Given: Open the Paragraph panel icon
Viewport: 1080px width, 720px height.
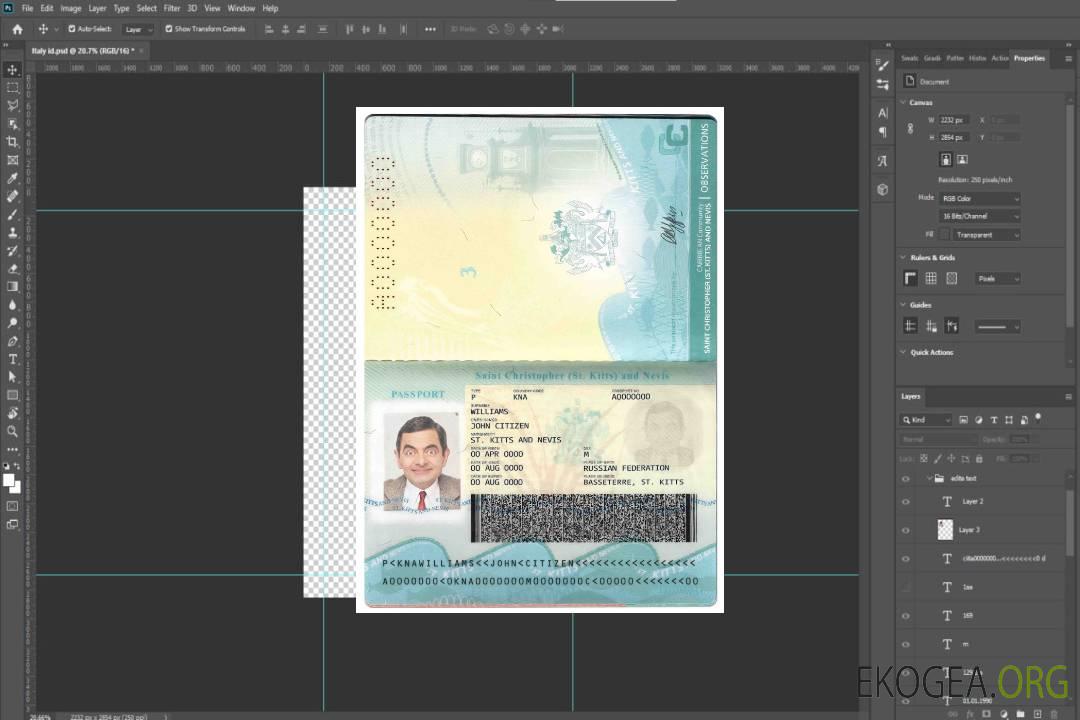Looking at the screenshot, I should coord(882,132).
